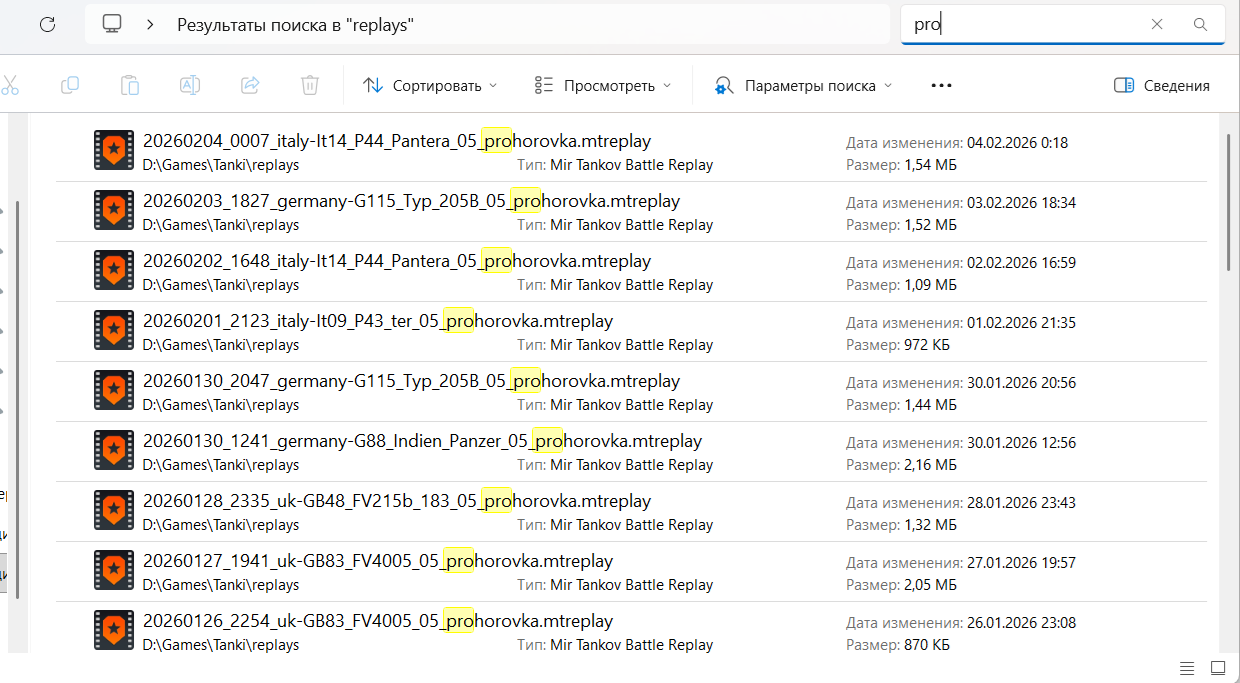Select the Share icon in toolbar
This screenshot has width=1240, height=683.
point(250,85)
